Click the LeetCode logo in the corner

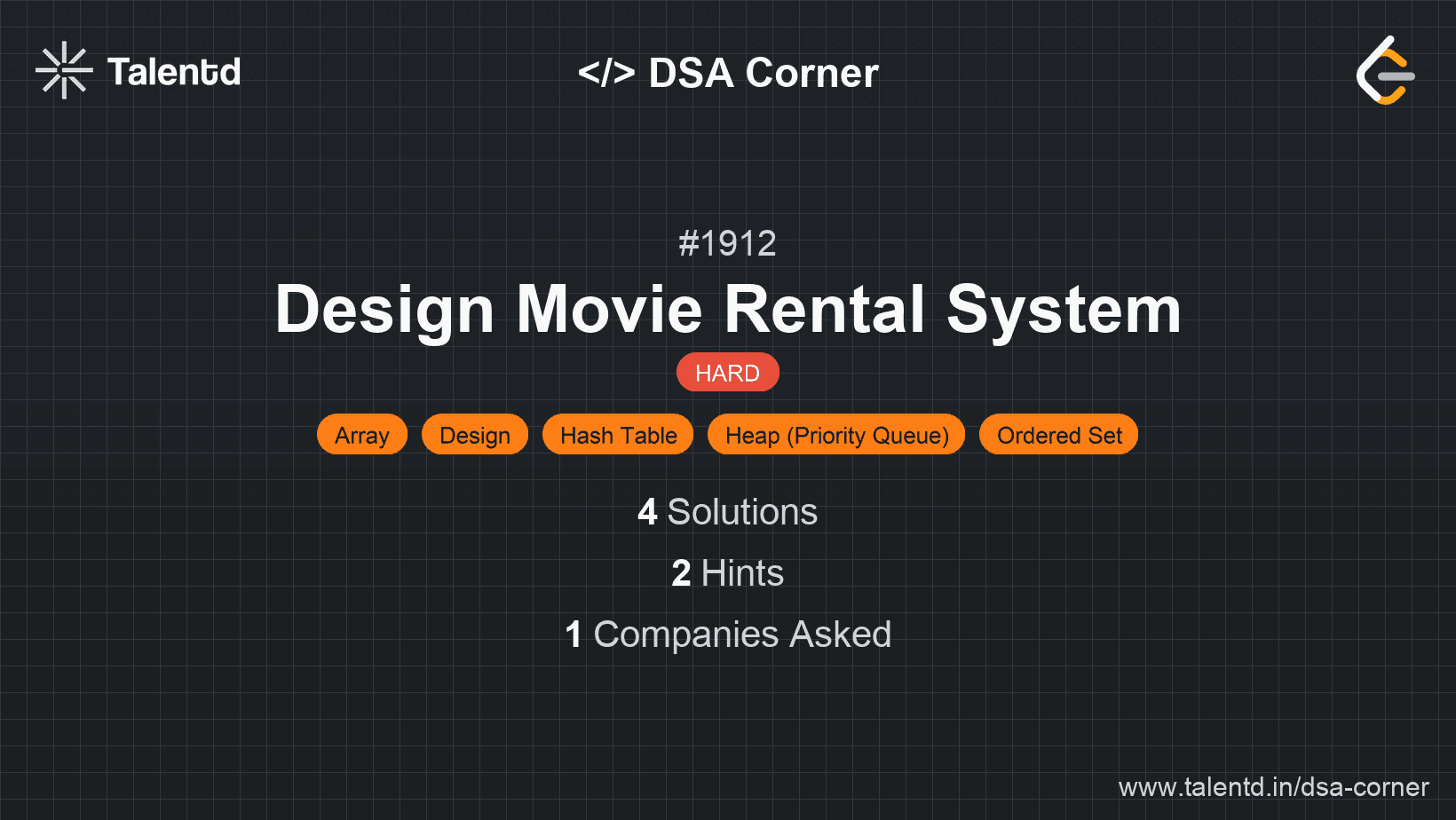pyautogui.click(x=1385, y=71)
